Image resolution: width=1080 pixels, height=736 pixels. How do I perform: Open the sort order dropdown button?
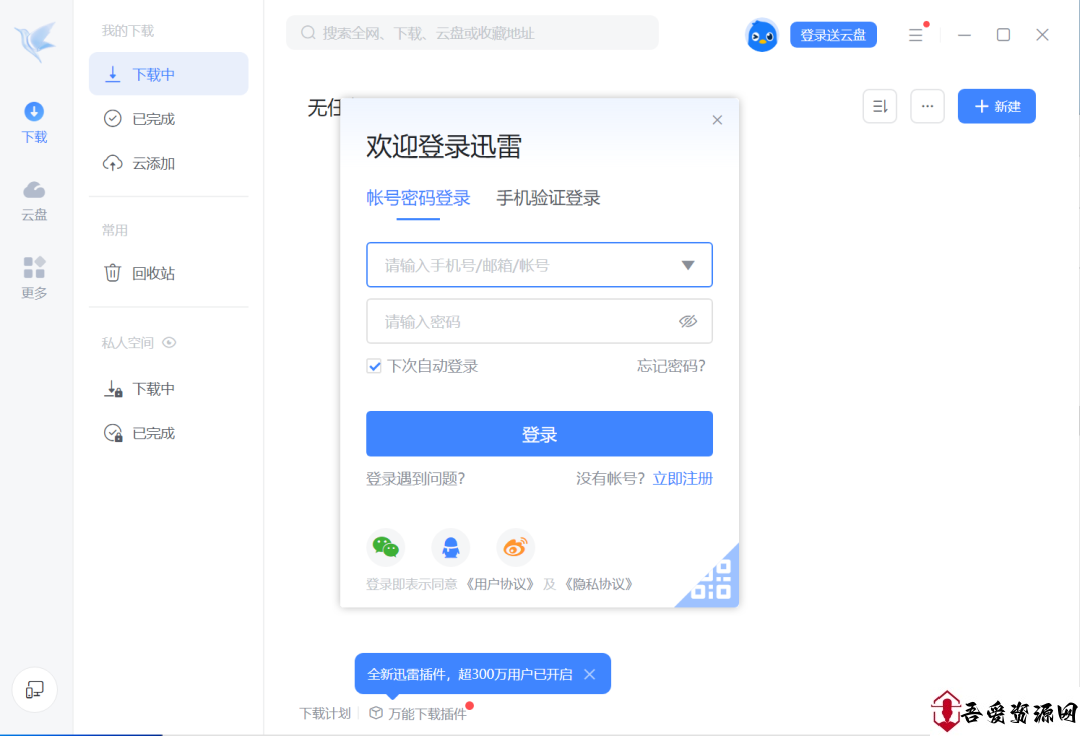[880, 106]
